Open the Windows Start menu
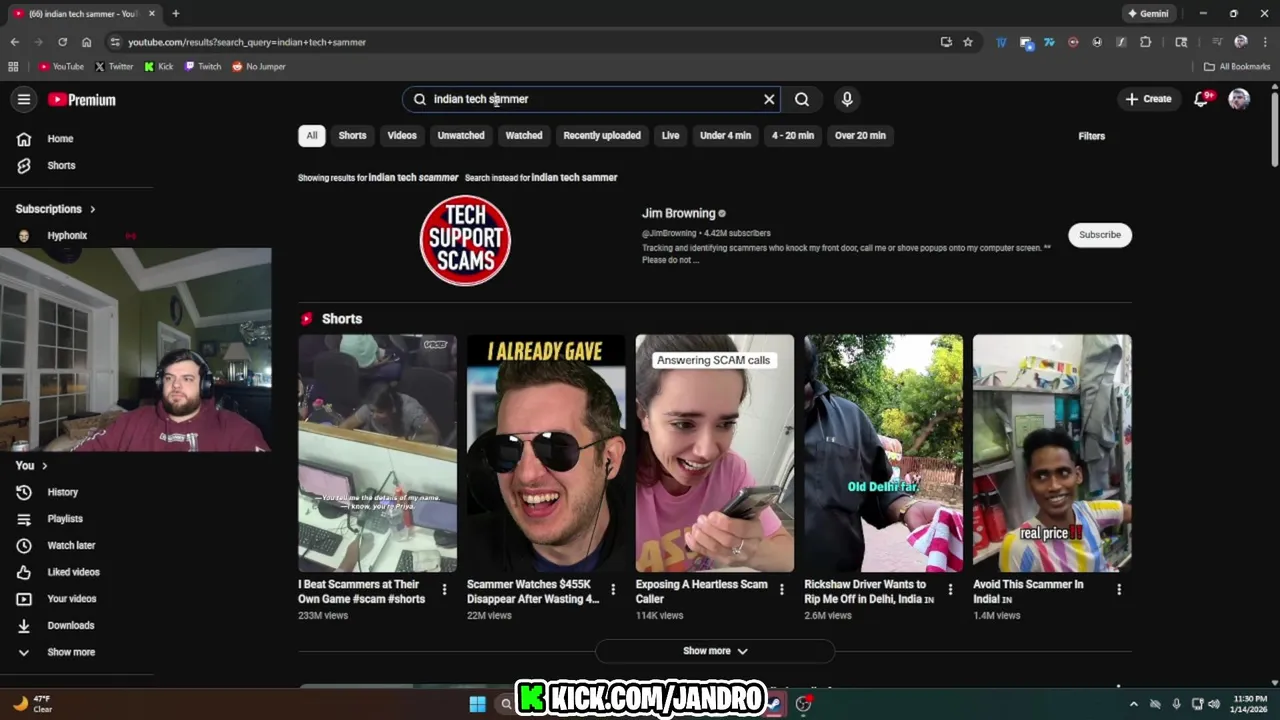 [478, 704]
